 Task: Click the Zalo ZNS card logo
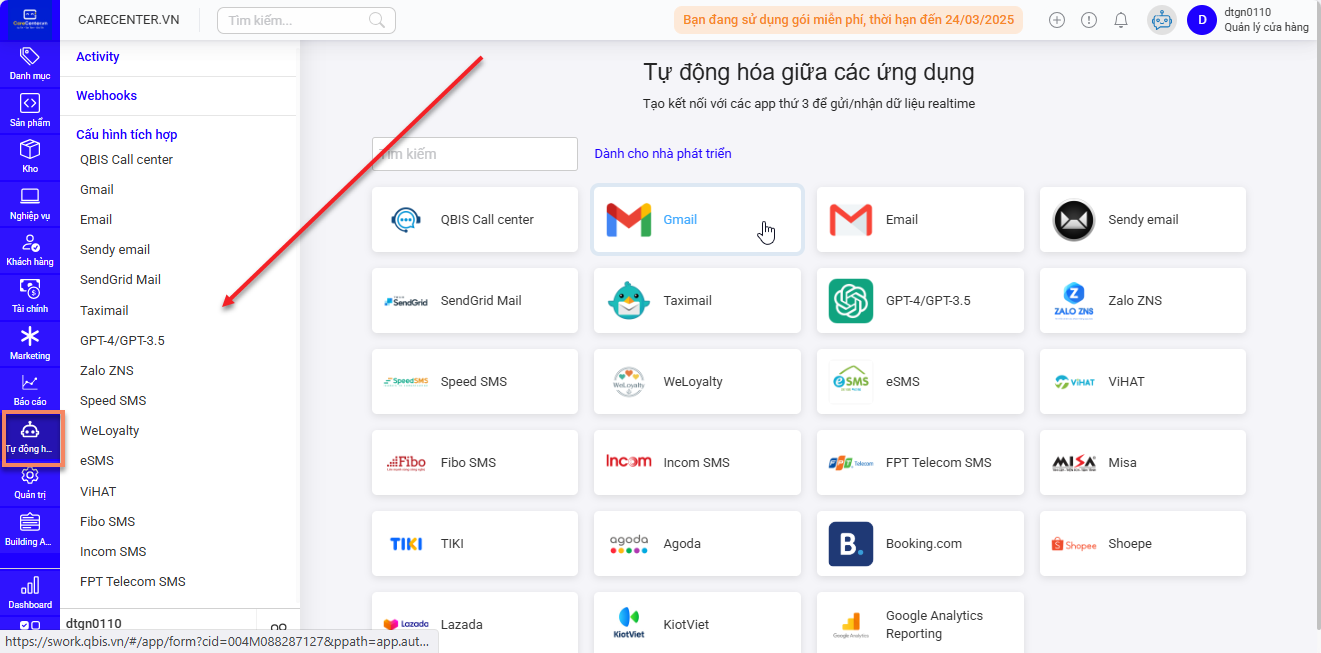click(x=1074, y=301)
